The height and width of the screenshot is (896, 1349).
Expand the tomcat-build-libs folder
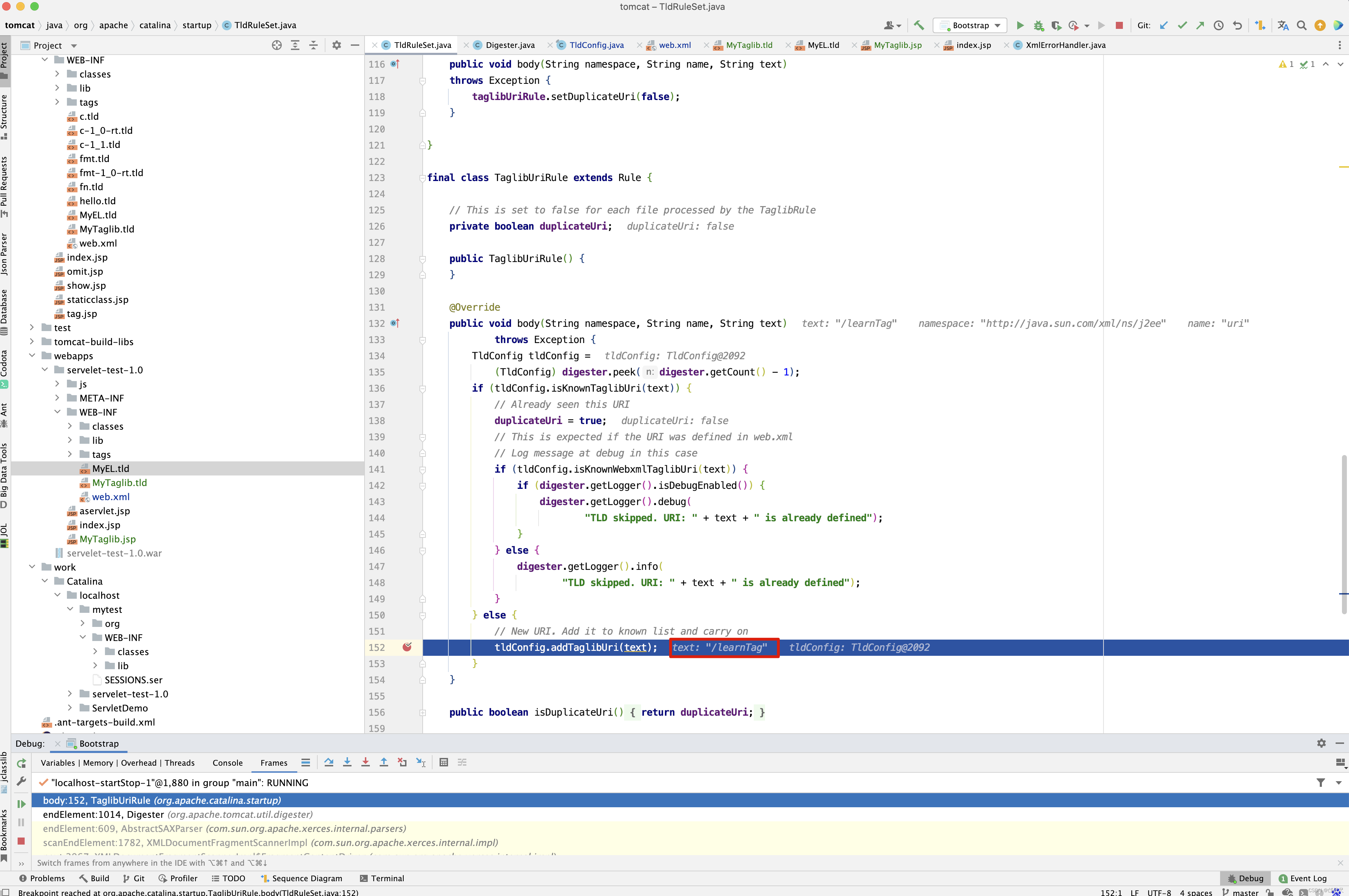pyautogui.click(x=32, y=342)
